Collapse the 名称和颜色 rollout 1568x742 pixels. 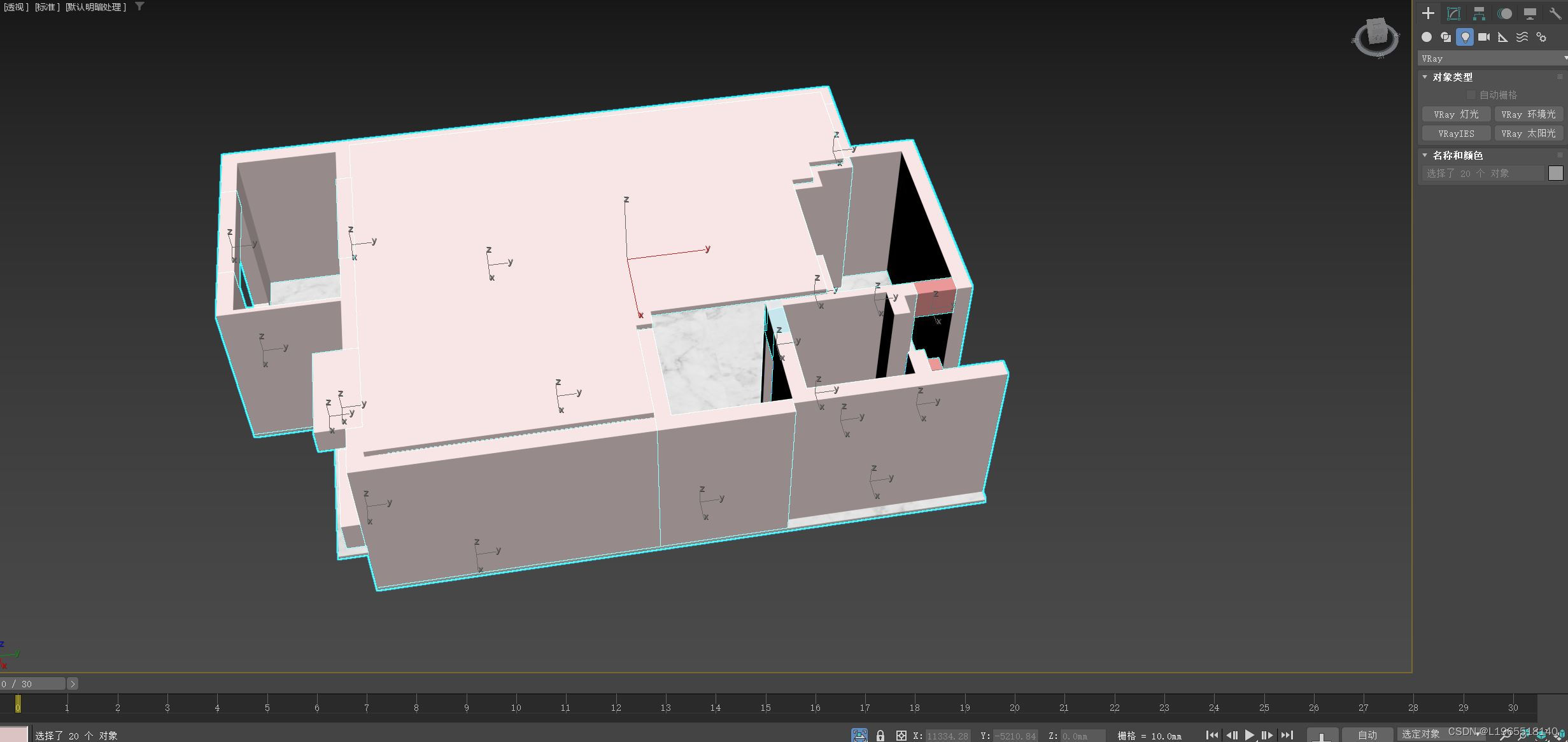[x=1457, y=155]
